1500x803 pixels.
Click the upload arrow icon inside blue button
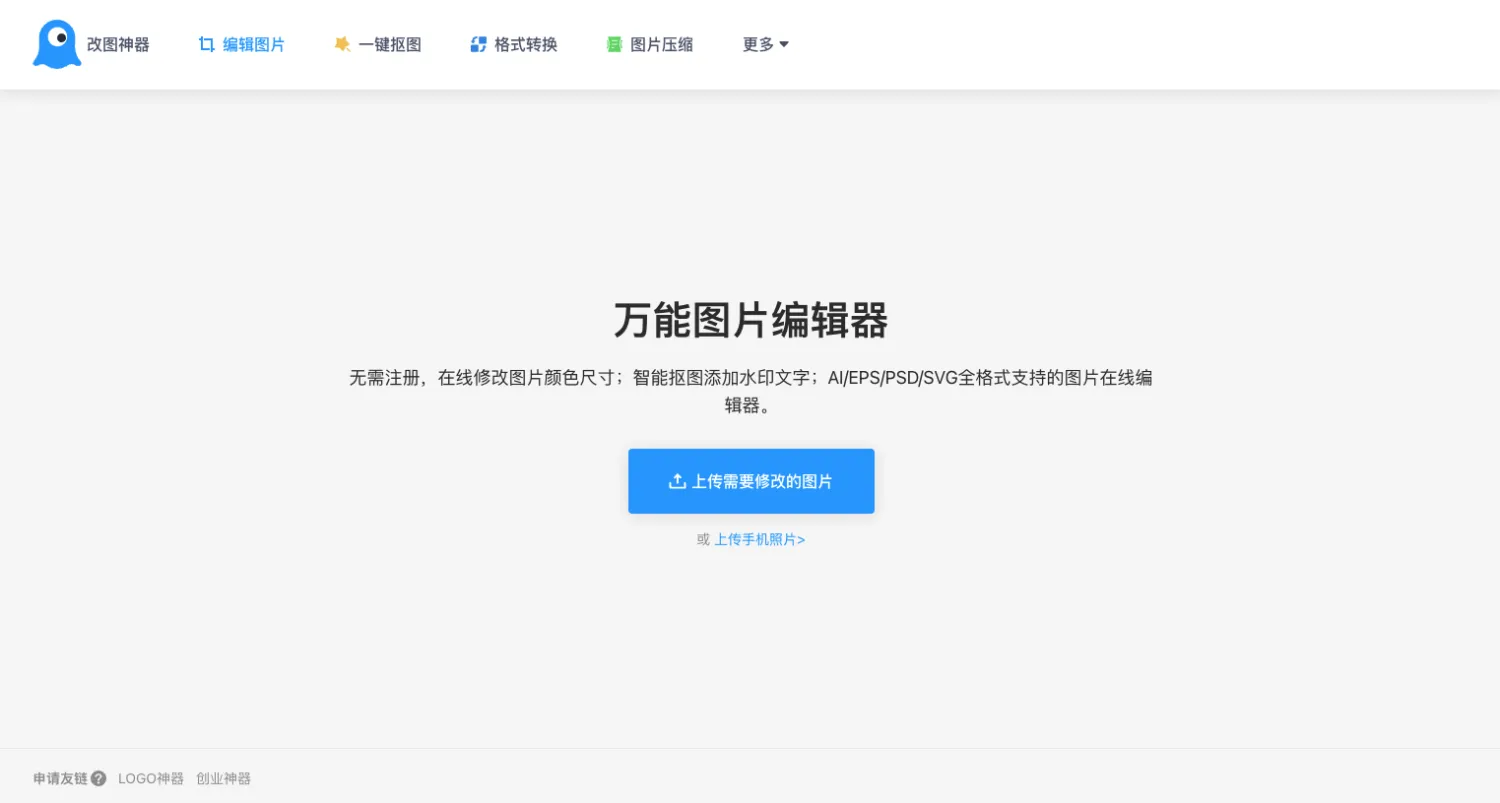[x=677, y=481]
